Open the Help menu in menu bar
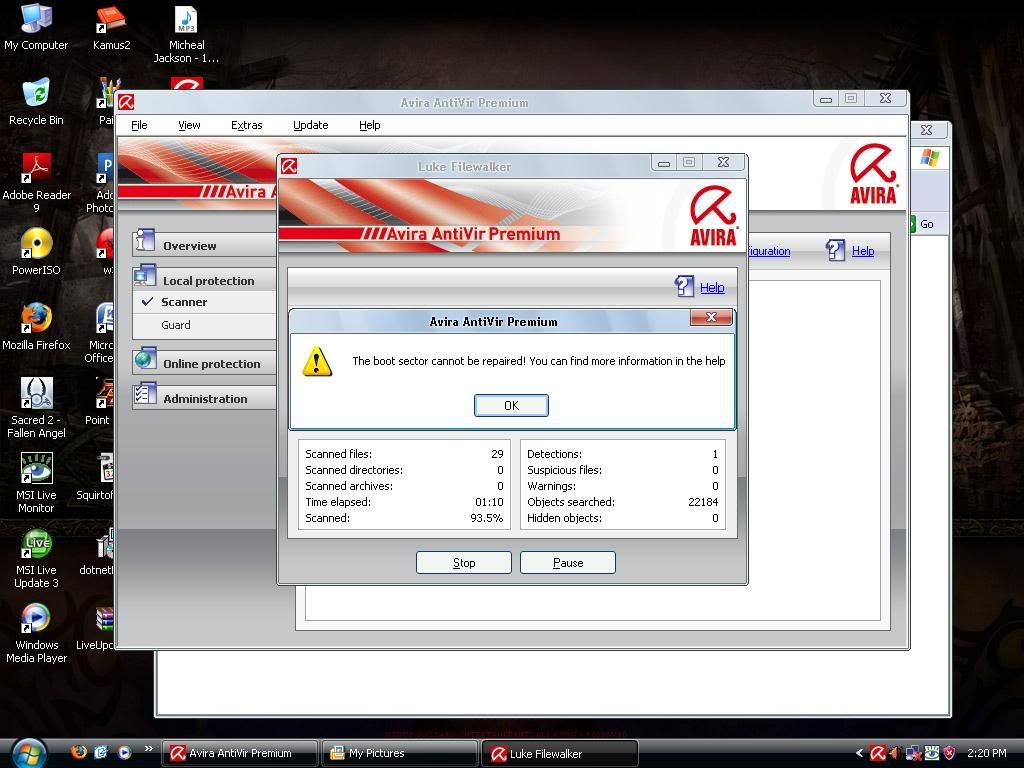This screenshot has width=1024, height=768. coord(370,125)
